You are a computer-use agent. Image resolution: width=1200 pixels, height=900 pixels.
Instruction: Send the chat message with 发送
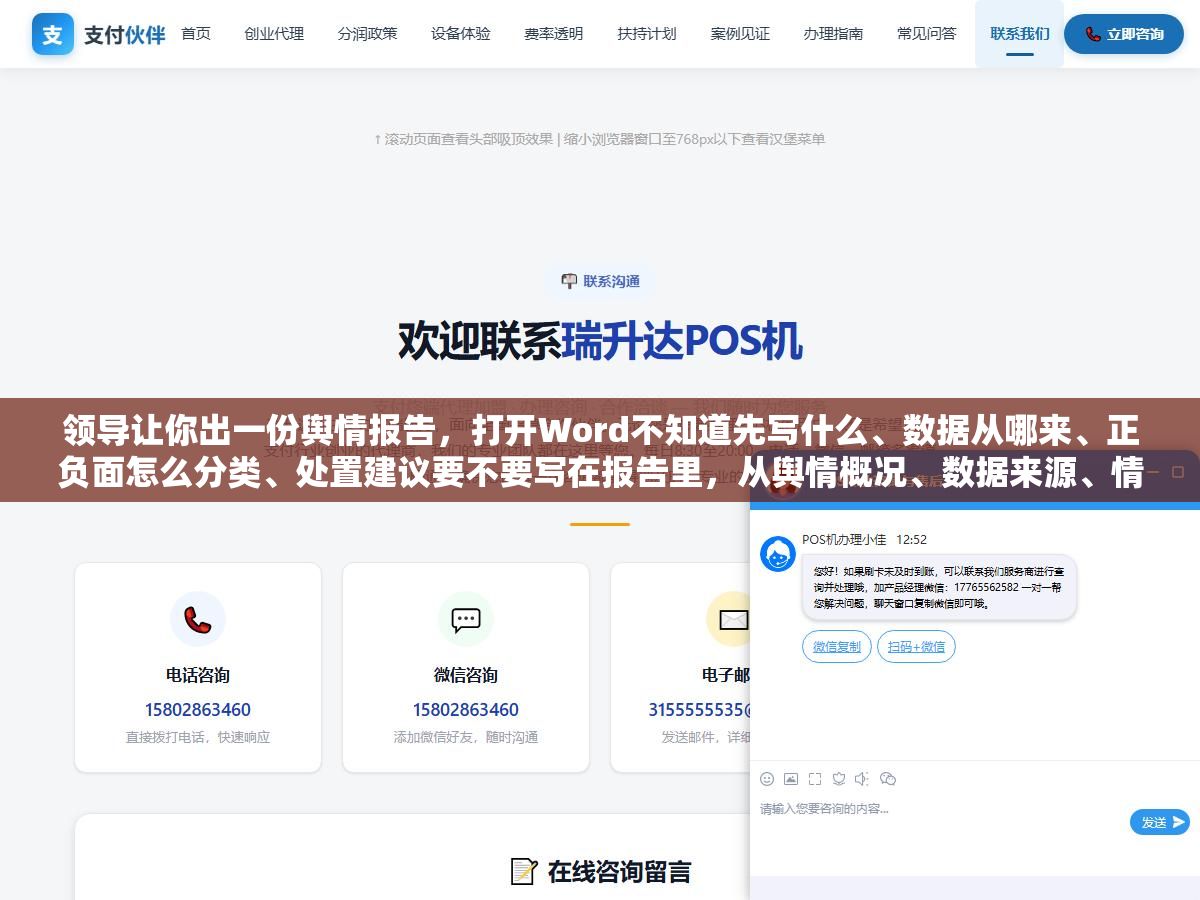[1160, 822]
